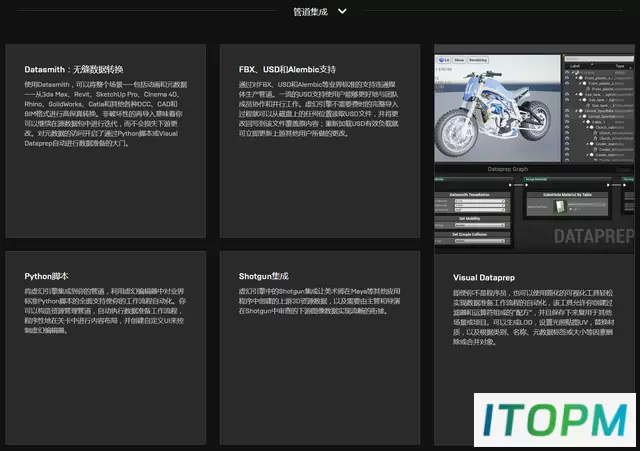
Task: Open the Set Simple Collision dropdown
Action: tap(480, 241)
